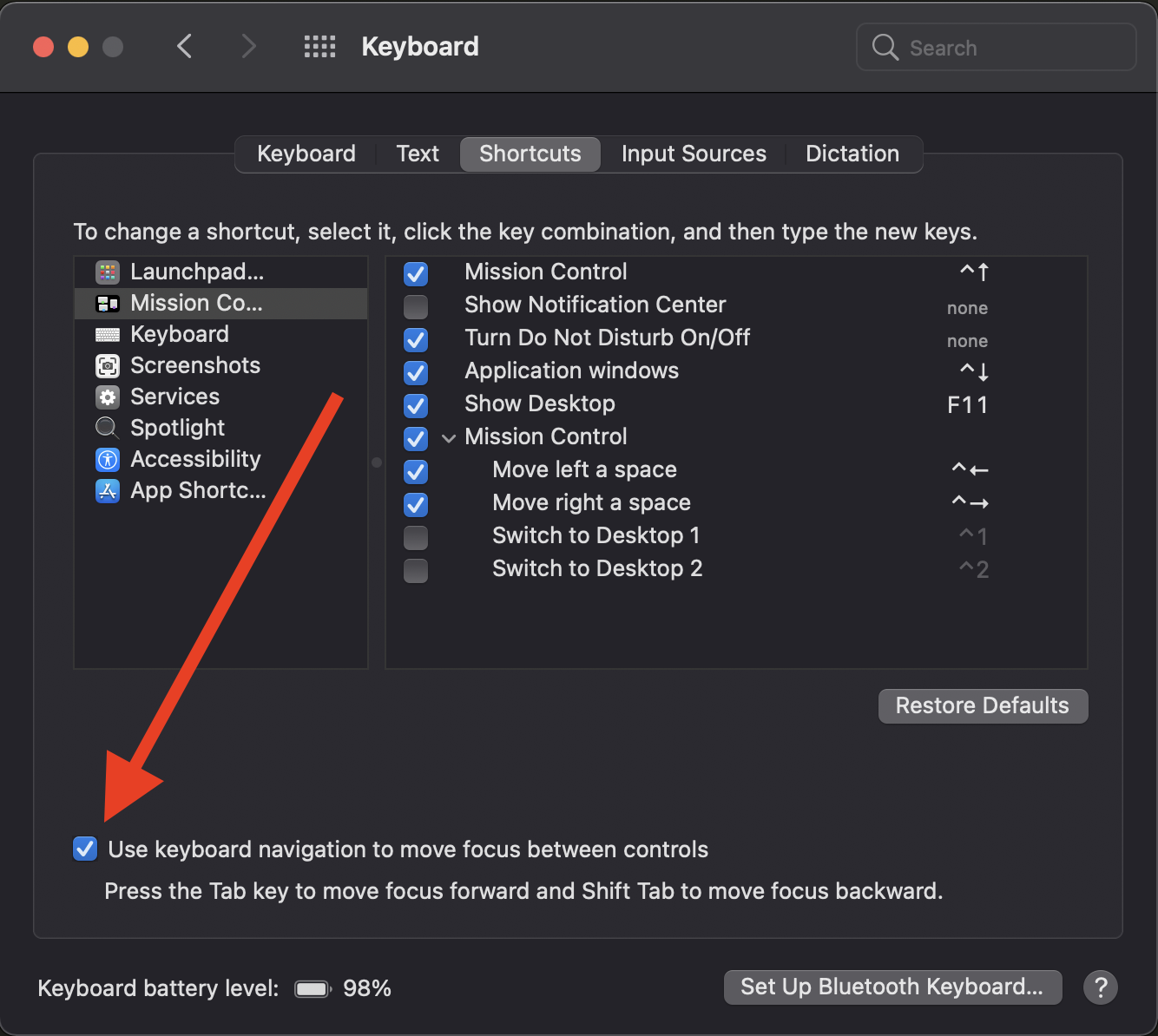Screen dimensions: 1158x1036
Task: Switch to the Input Sources tab
Action: click(693, 154)
